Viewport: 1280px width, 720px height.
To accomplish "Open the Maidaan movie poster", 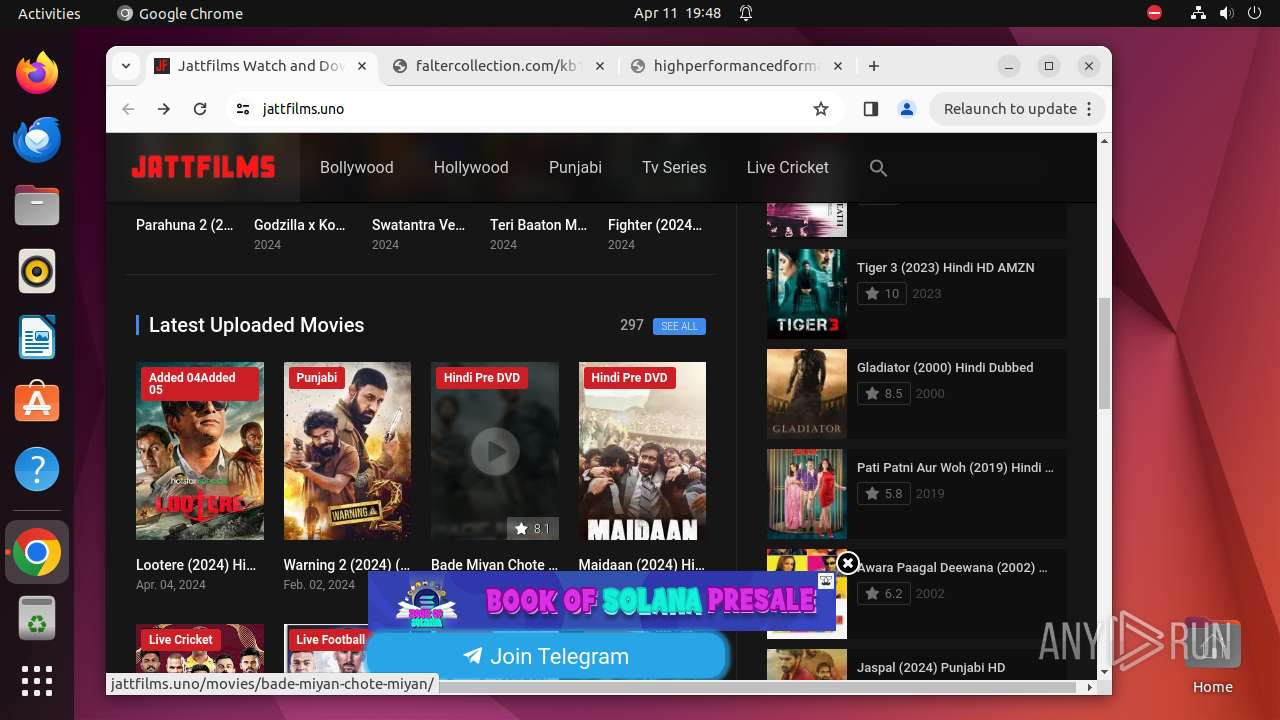I will (642, 451).
